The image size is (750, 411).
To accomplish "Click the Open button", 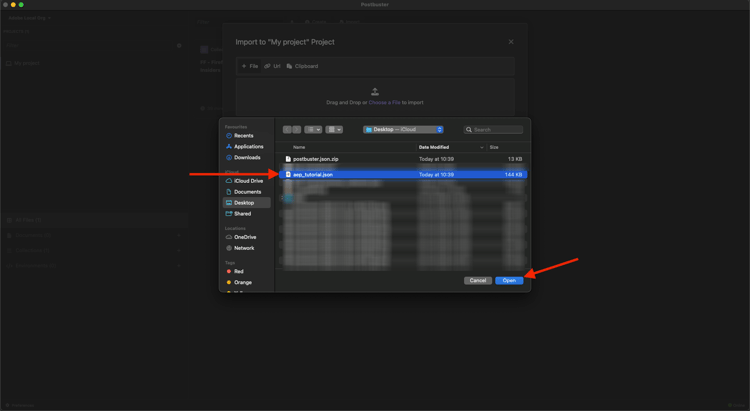I will tap(509, 281).
